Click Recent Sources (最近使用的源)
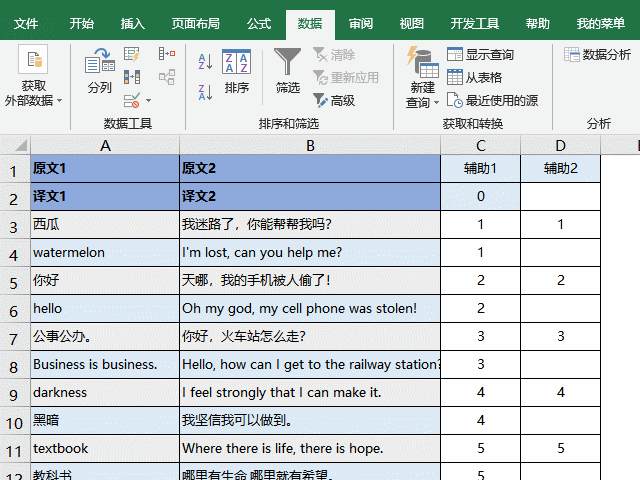Viewport: 640px width, 480px height. [x=492, y=100]
